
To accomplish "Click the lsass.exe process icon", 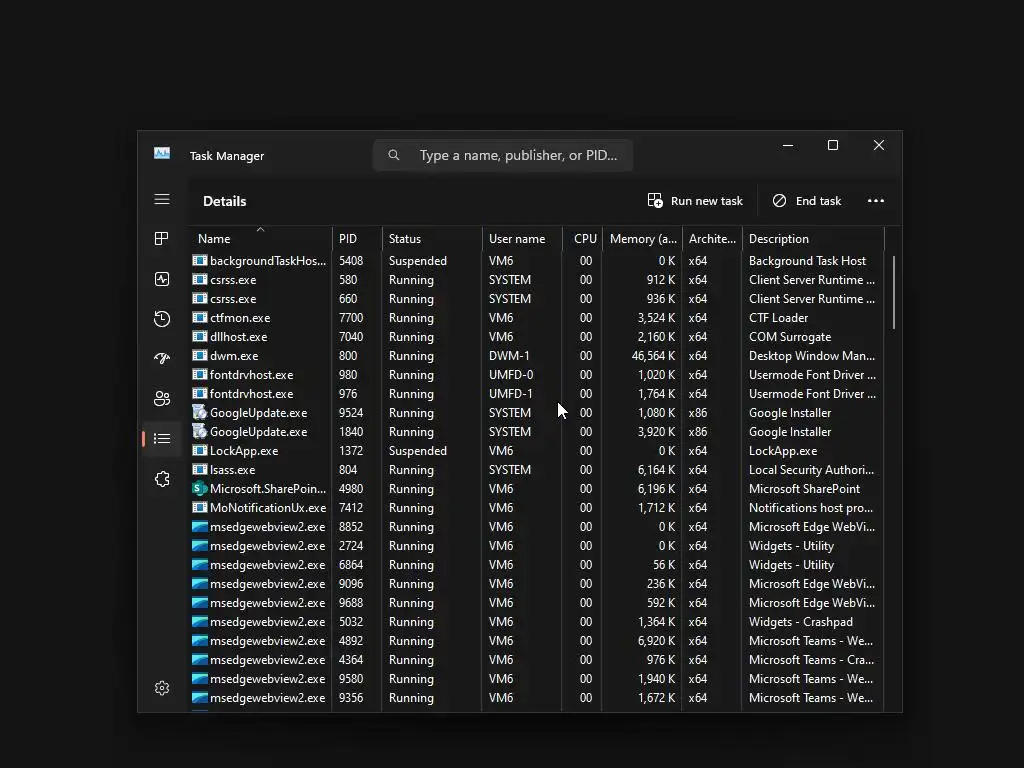I will [200, 470].
